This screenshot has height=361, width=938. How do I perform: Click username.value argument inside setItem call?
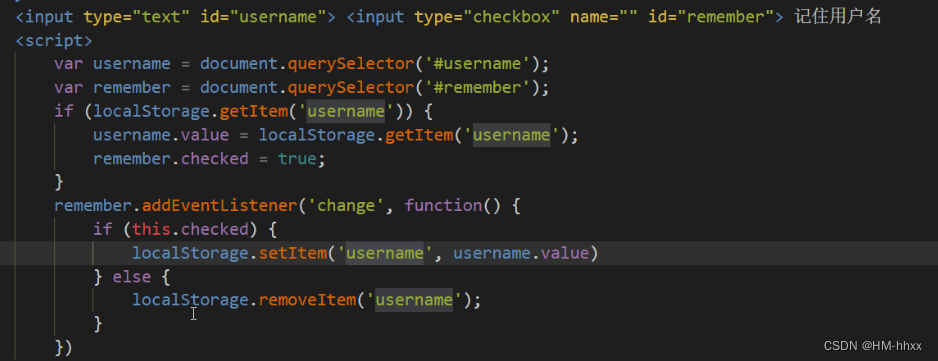coord(520,254)
